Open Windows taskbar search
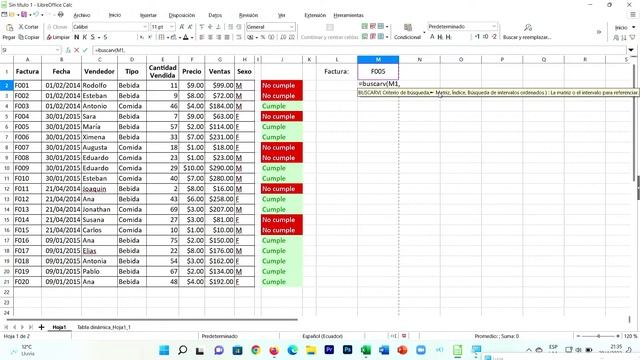Image resolution: width=640 pixels, height=360 pixels. [x=182, y=350]
